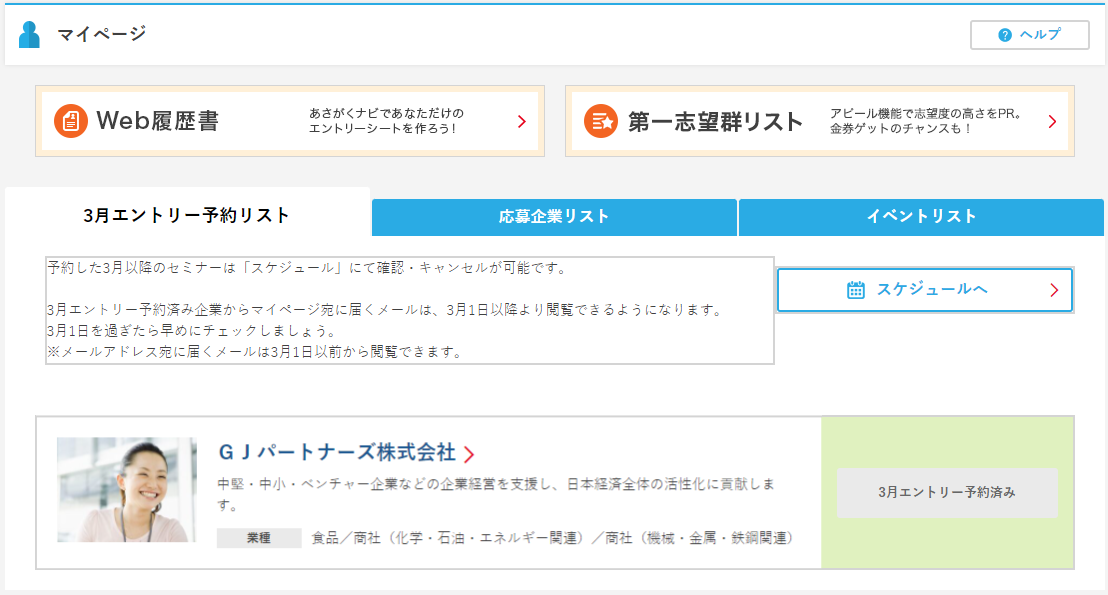Click the arrow on Web履歴書 banner
Viewport: 1108px width, 595px height.
521,122
